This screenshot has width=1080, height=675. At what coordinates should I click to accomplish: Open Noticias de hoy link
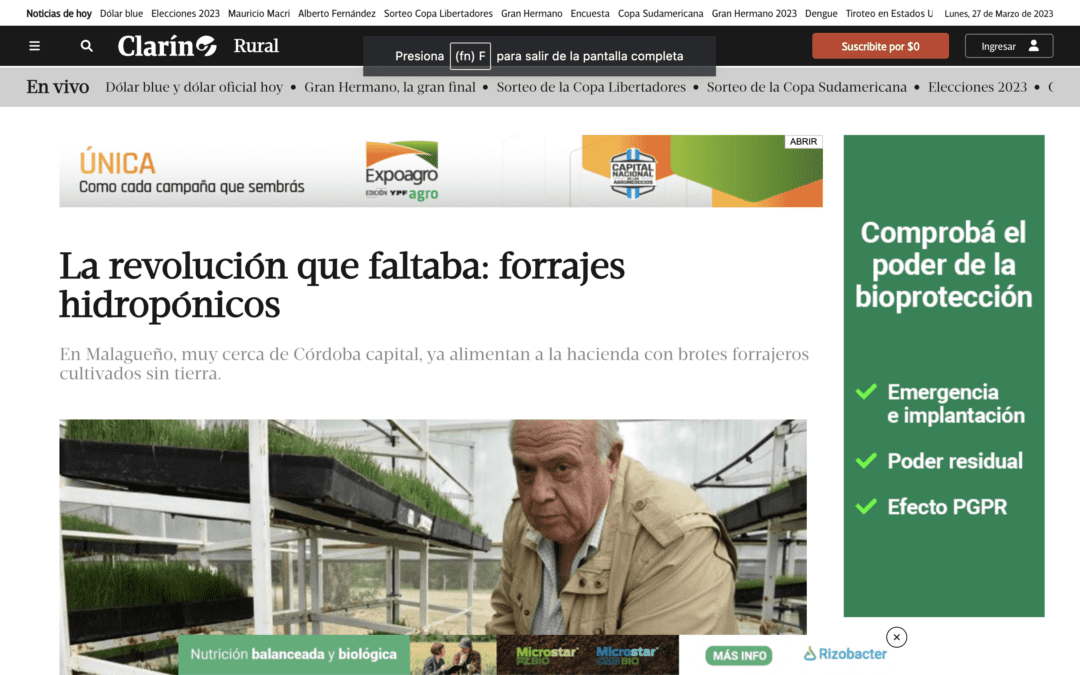[x=59, y=13]
